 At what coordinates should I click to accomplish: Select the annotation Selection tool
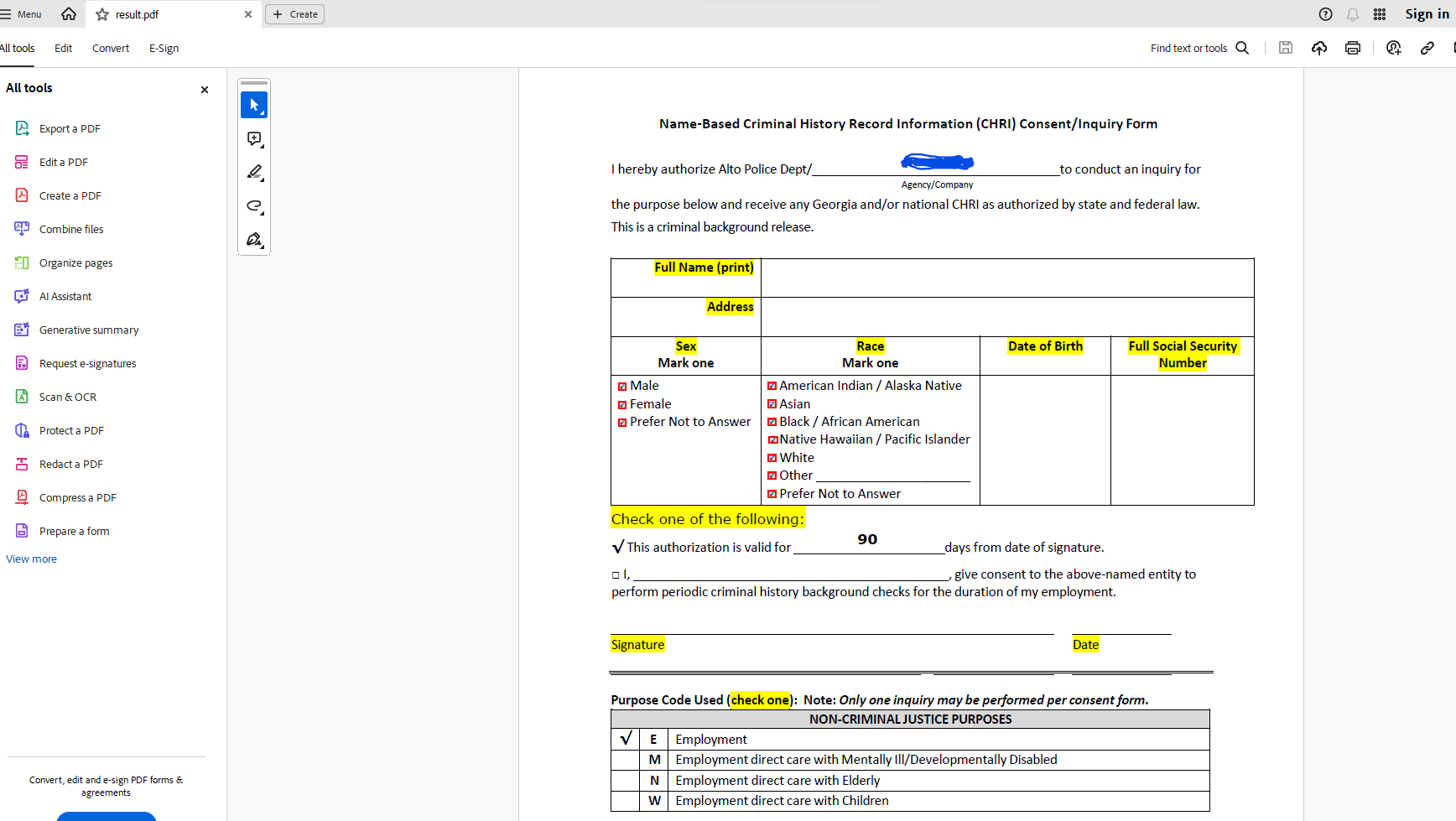pos(254,105)
